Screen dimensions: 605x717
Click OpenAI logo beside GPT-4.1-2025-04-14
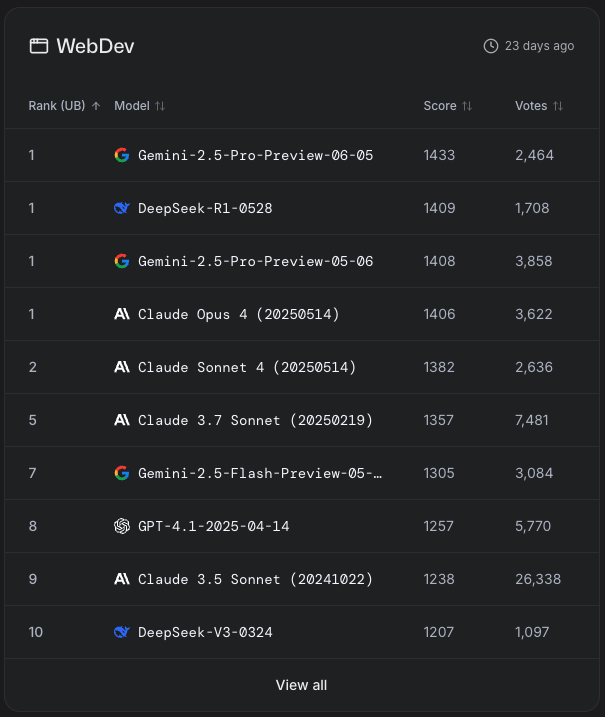click(122, 526)
